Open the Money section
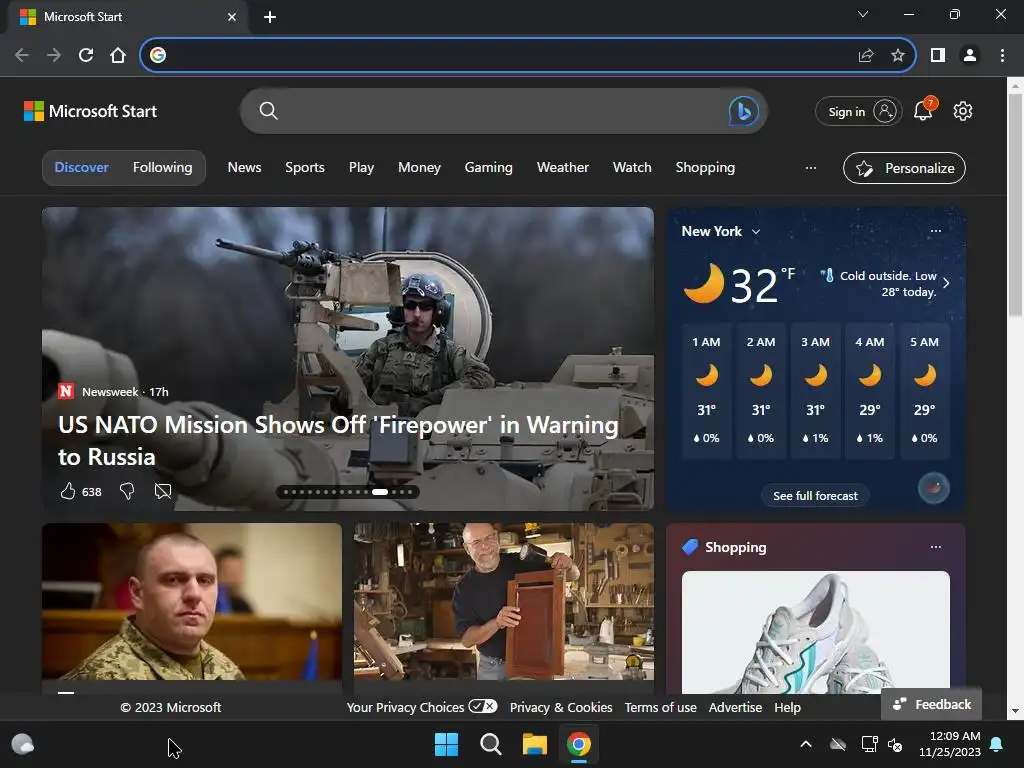 tap(419, 168)
